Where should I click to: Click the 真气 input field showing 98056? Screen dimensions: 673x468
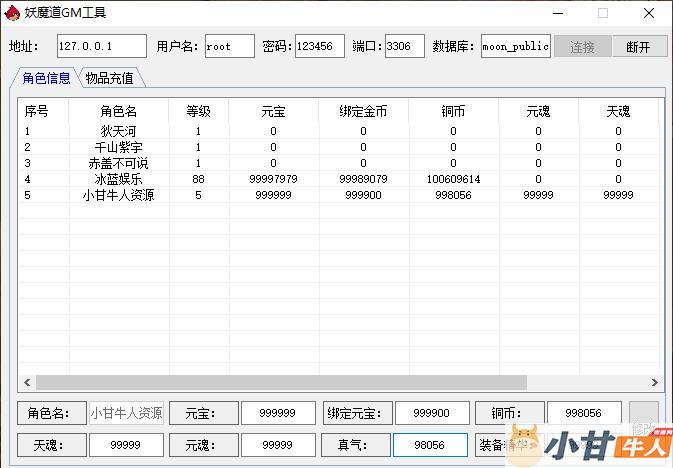click(x=430, y=445)
